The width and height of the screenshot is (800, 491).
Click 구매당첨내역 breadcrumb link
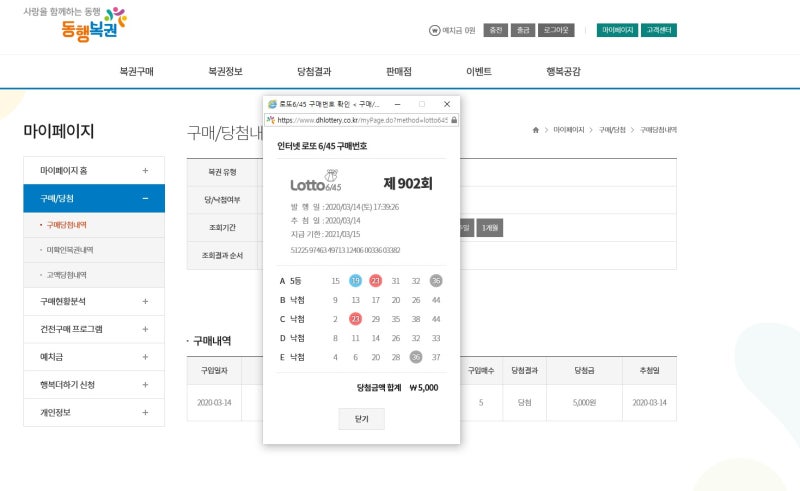[658, 130]
